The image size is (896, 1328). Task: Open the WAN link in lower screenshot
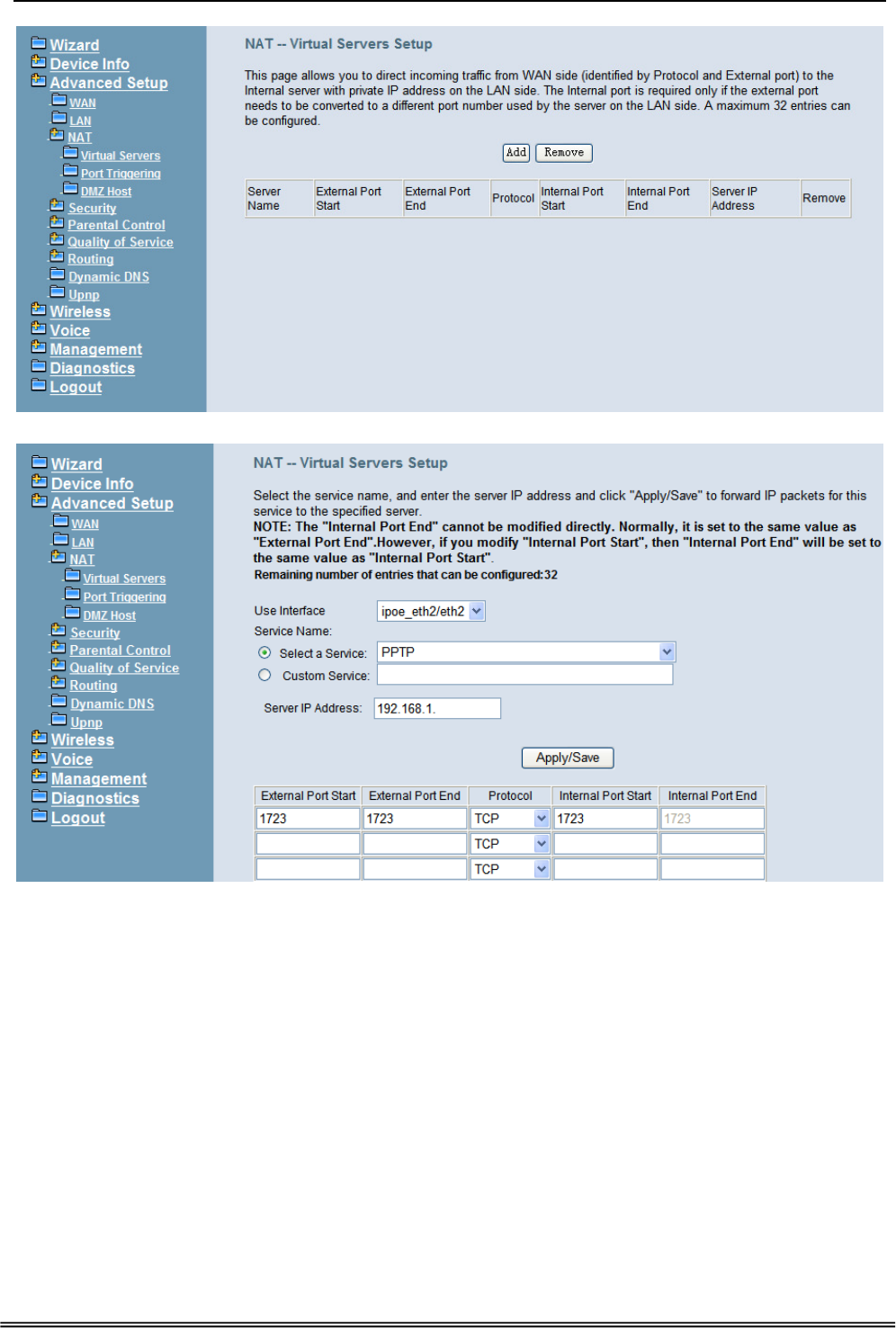click(85, 524)
